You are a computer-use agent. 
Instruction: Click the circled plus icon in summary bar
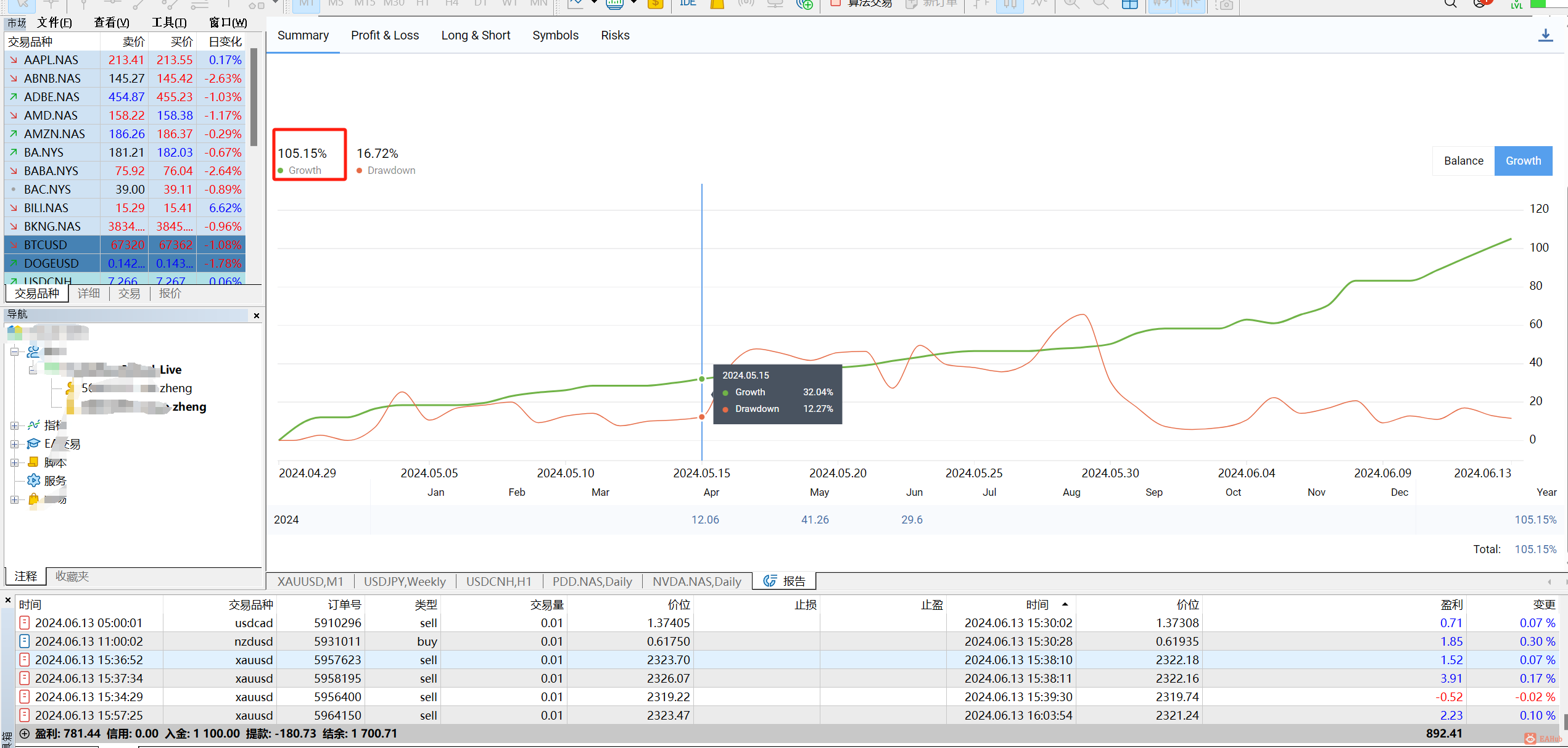click(x=24, y=733)
